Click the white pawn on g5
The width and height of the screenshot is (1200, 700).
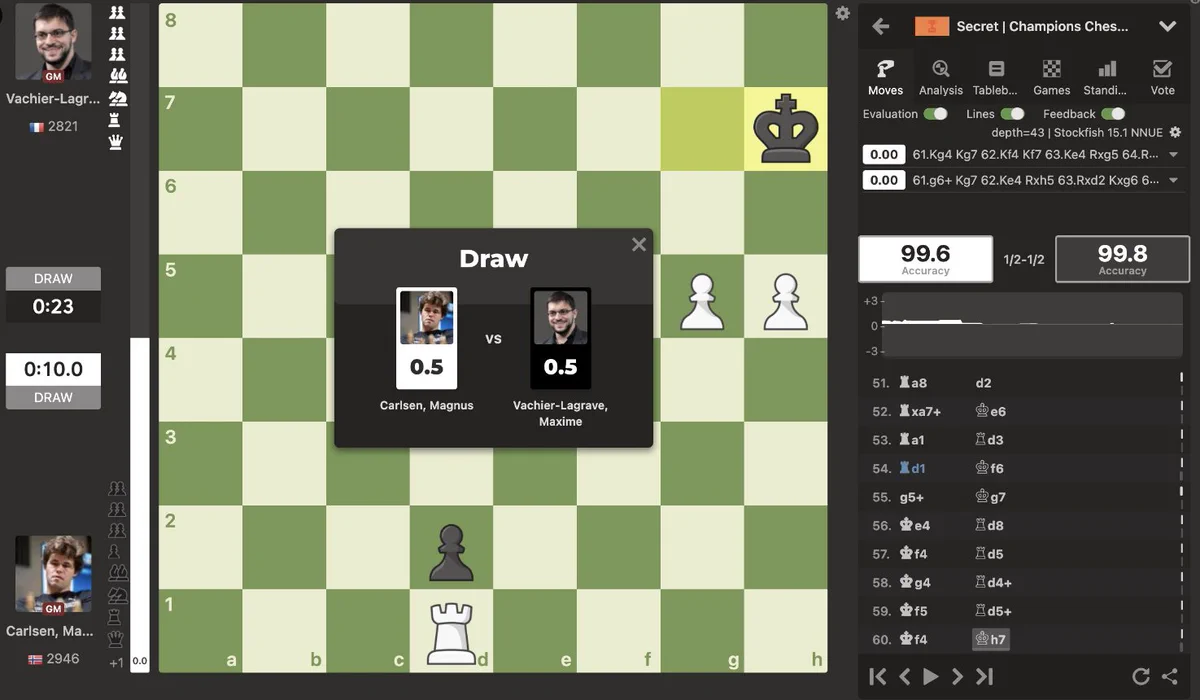702,300
